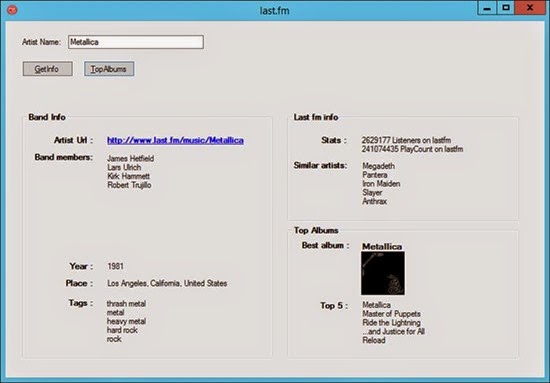The width and height of the screenshot is (550, 383).
Task: Select band member Kirk Hammett
Action: click(x=128, y=176)
